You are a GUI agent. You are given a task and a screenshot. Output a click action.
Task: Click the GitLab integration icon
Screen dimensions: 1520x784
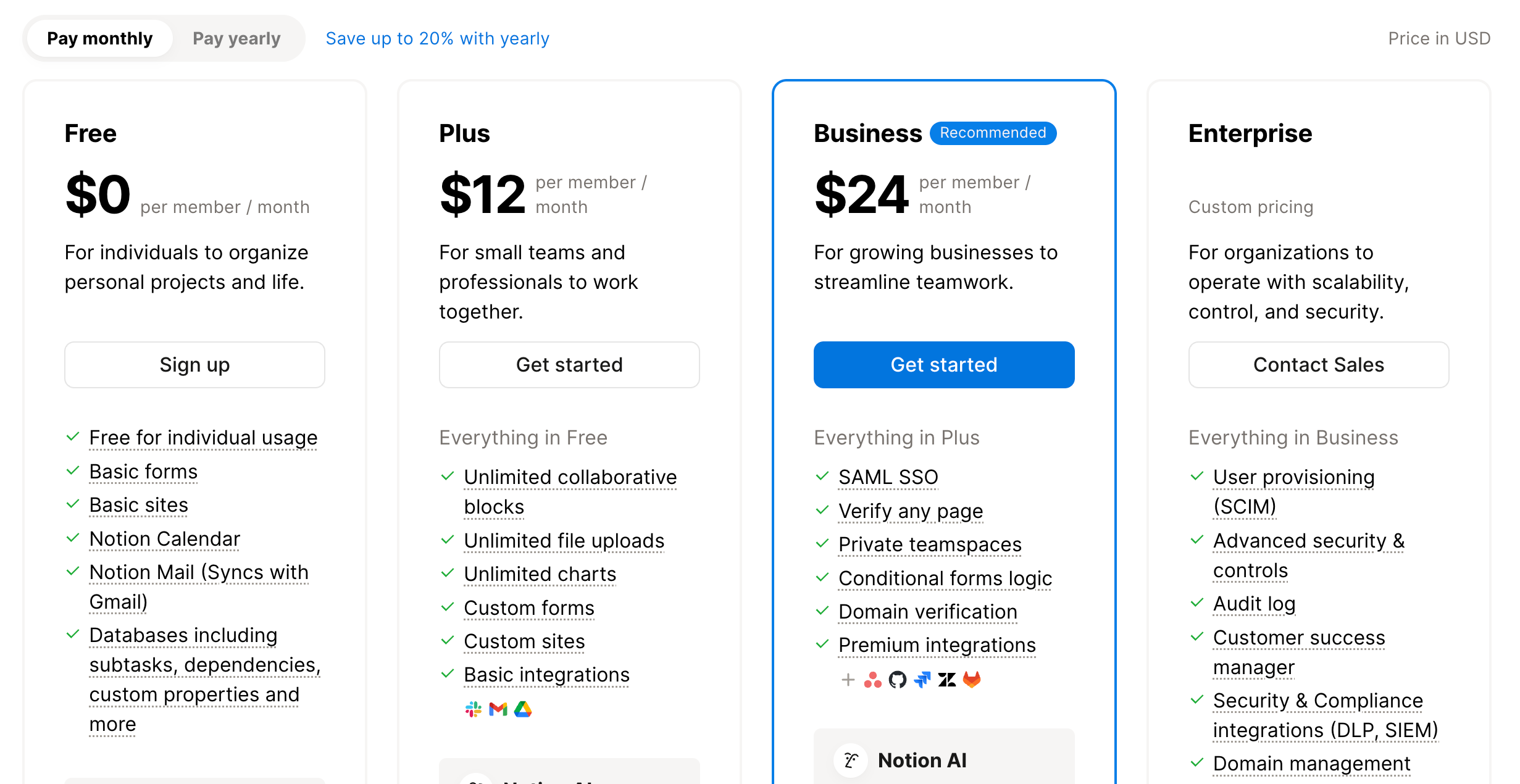point(972,680)
